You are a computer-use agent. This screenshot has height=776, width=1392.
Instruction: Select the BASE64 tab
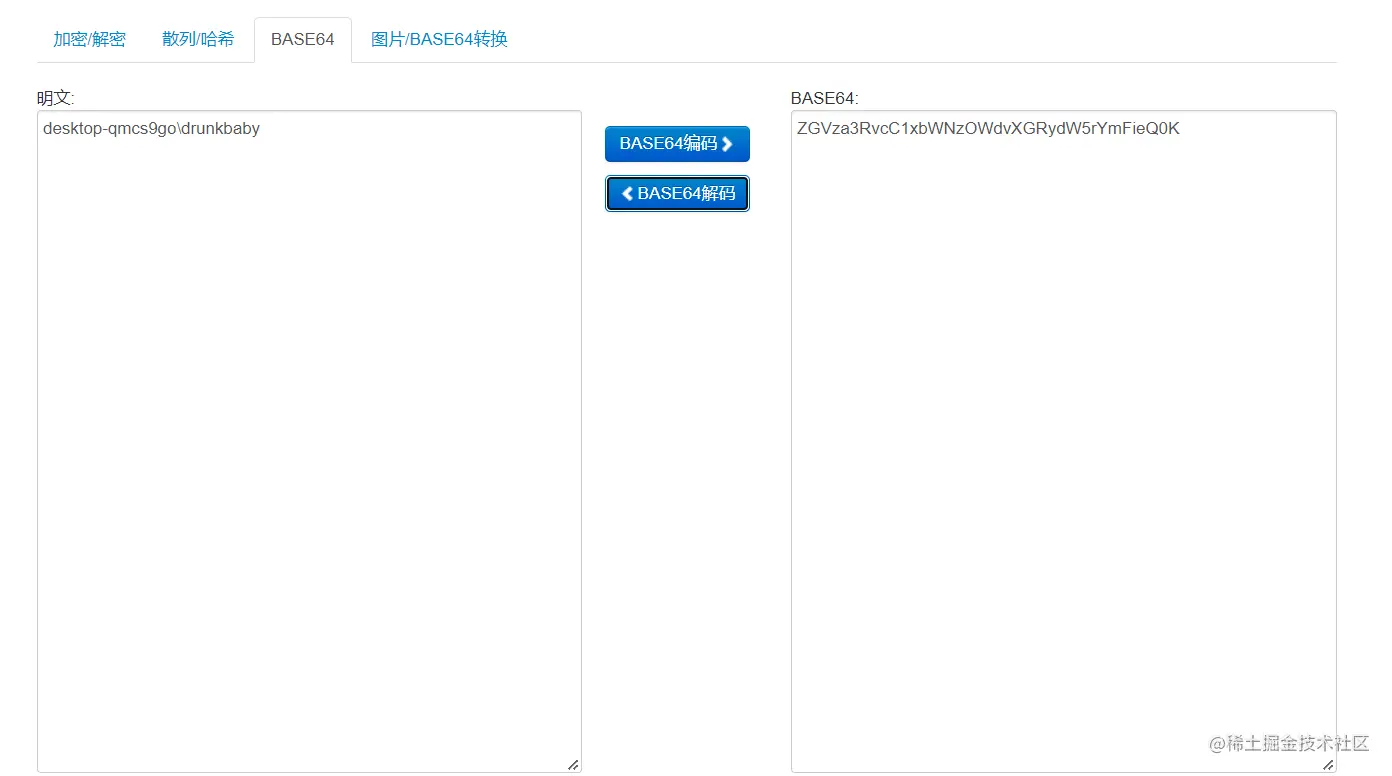(x=303, y=40)
